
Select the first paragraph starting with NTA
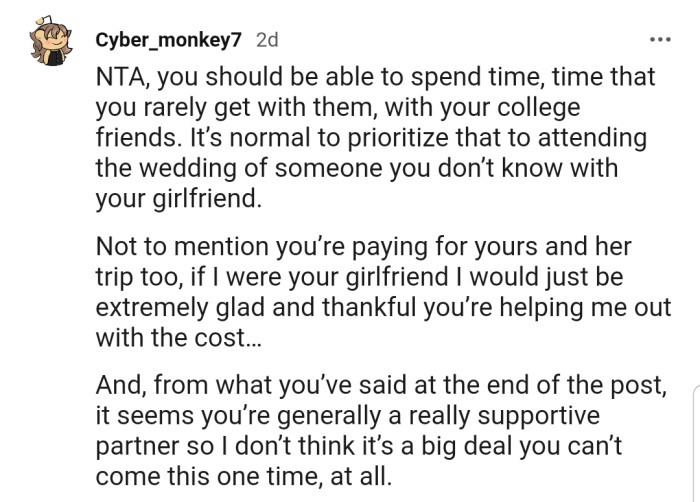370,137
